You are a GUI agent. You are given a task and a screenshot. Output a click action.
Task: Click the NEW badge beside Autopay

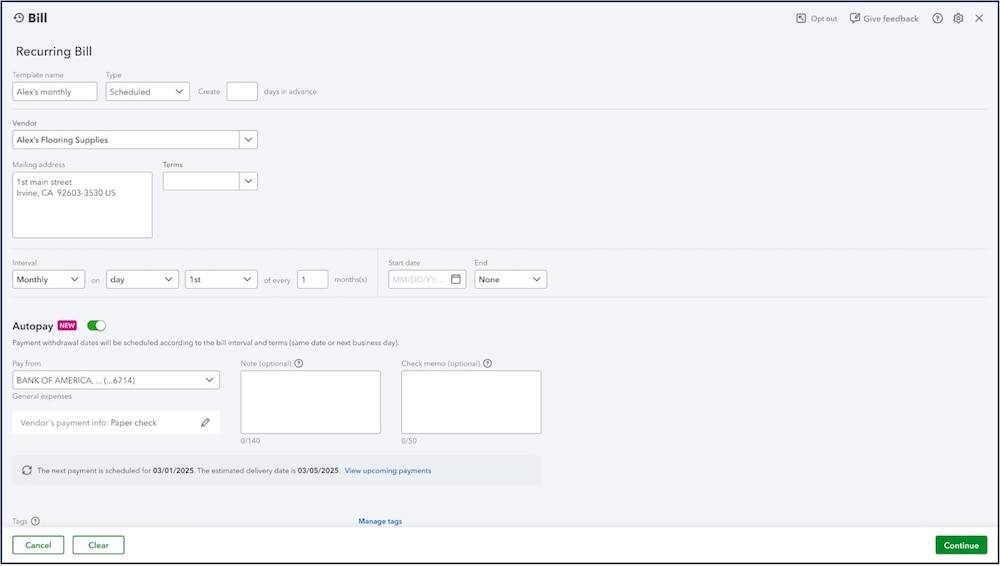pos(67,325)
